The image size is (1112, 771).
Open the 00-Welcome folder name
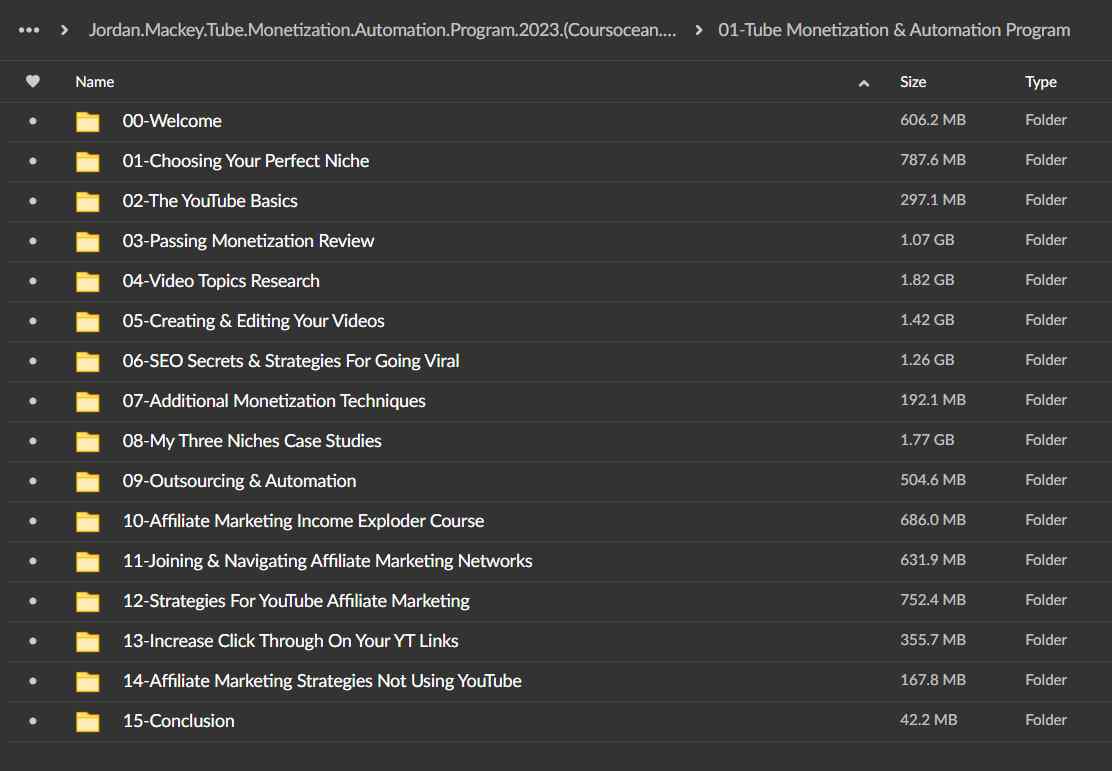[x=172, y=121]
